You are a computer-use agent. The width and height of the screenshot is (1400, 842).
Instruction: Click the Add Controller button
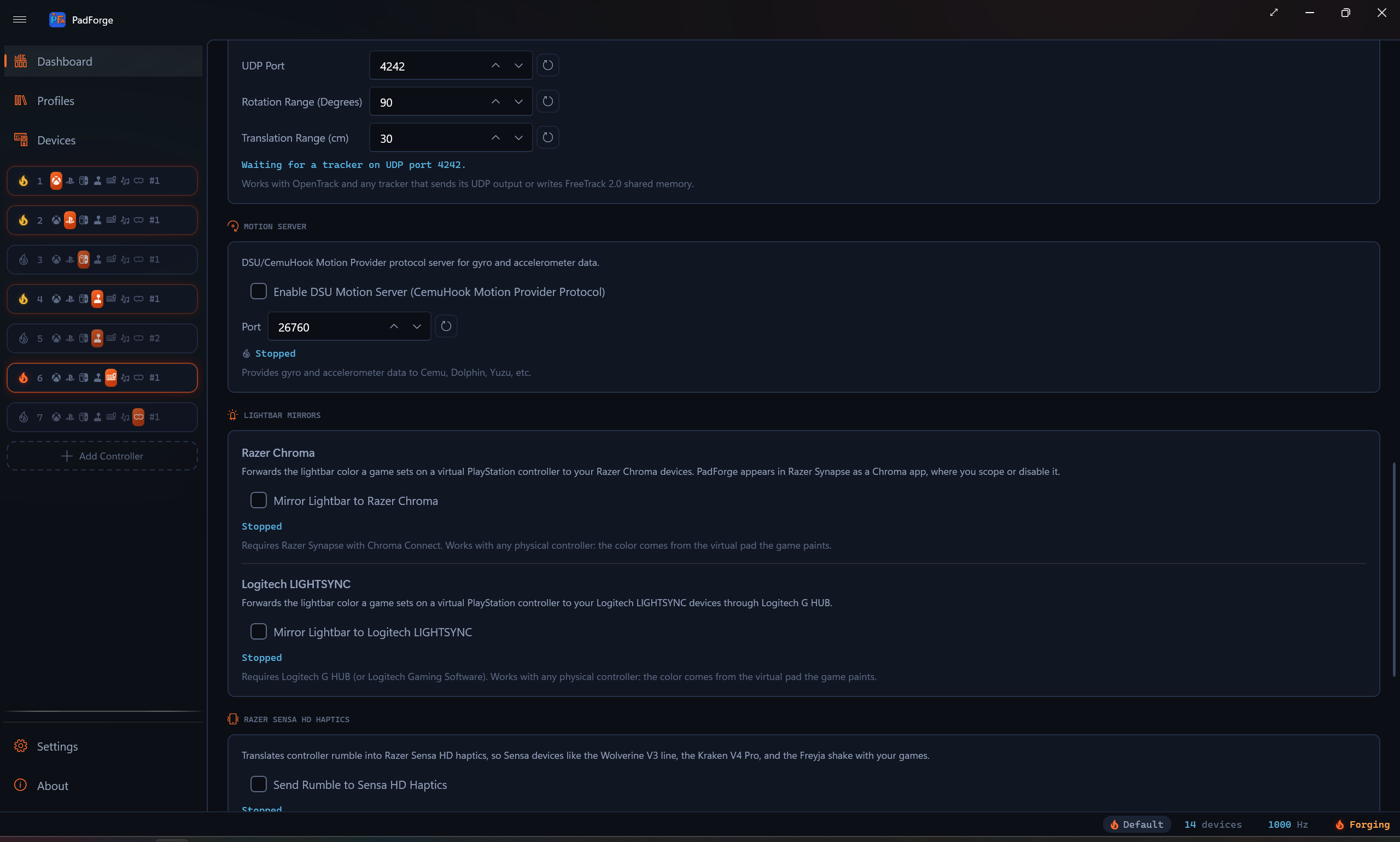point(102,456)
